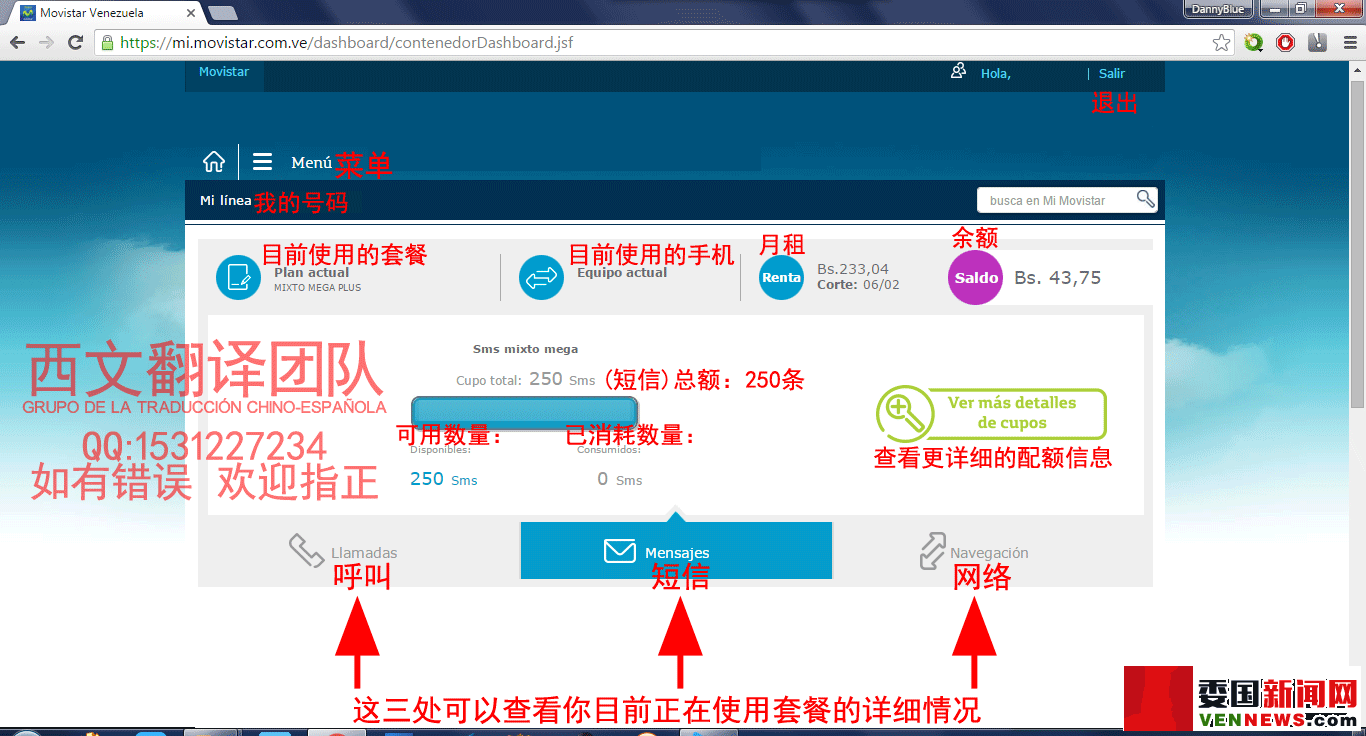Switch to the Mensajes tab

point(676,551)
